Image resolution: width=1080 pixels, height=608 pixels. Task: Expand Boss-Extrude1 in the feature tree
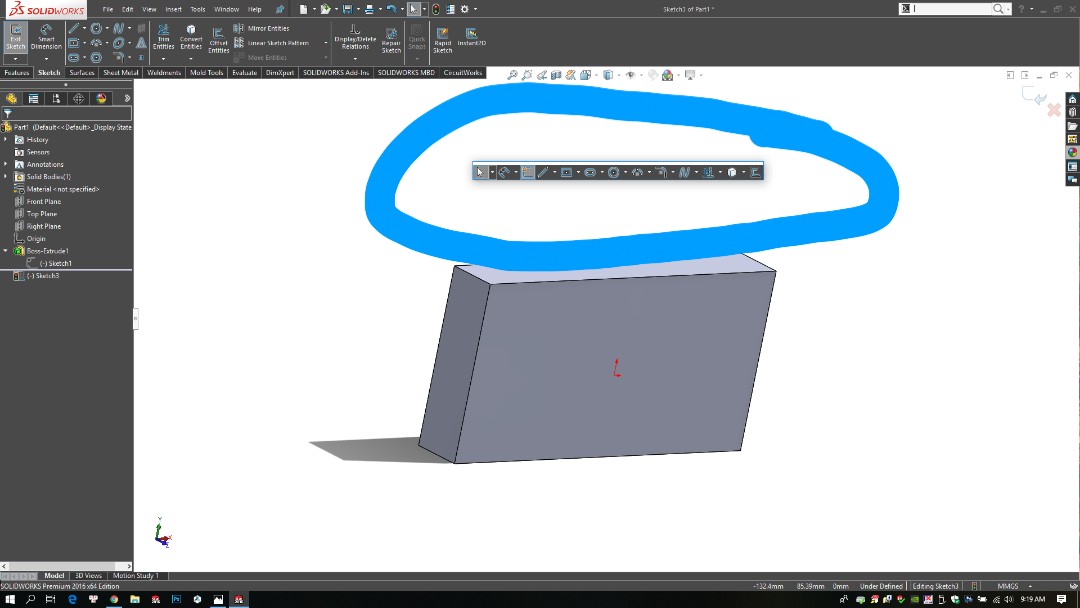[7, 250]
